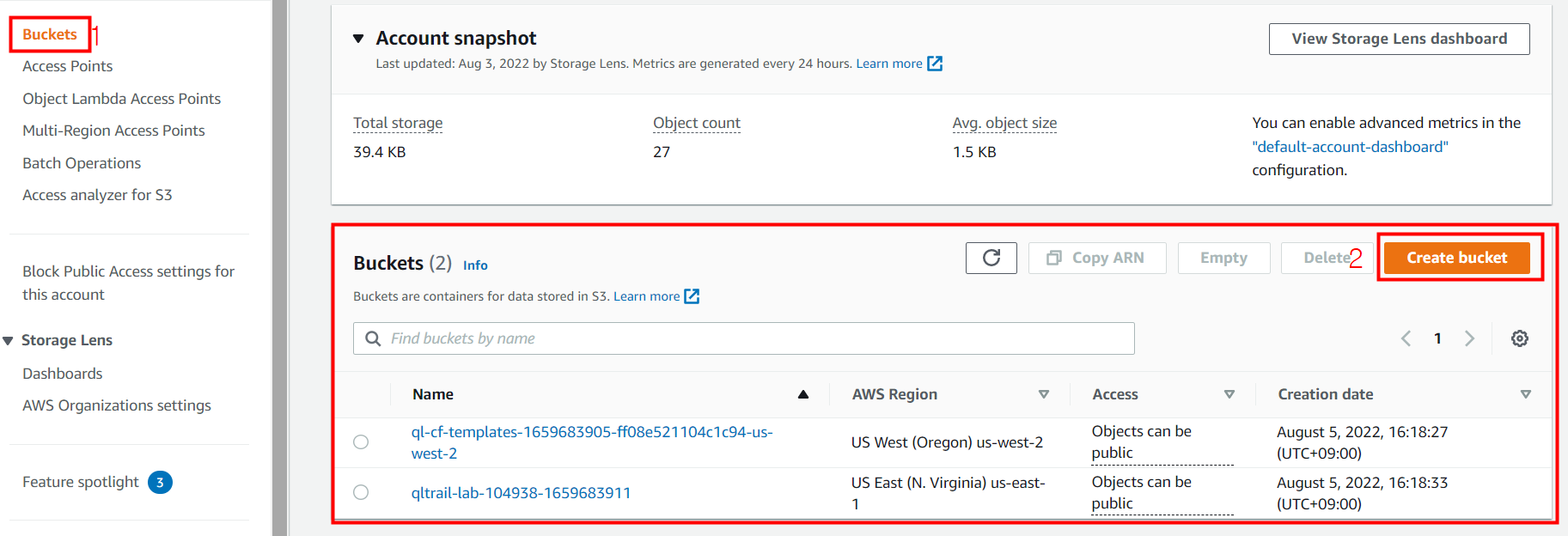Select radio button for qltrail-lab bucket
Screen dimensions: 1568x536
[x=361, y=492]
